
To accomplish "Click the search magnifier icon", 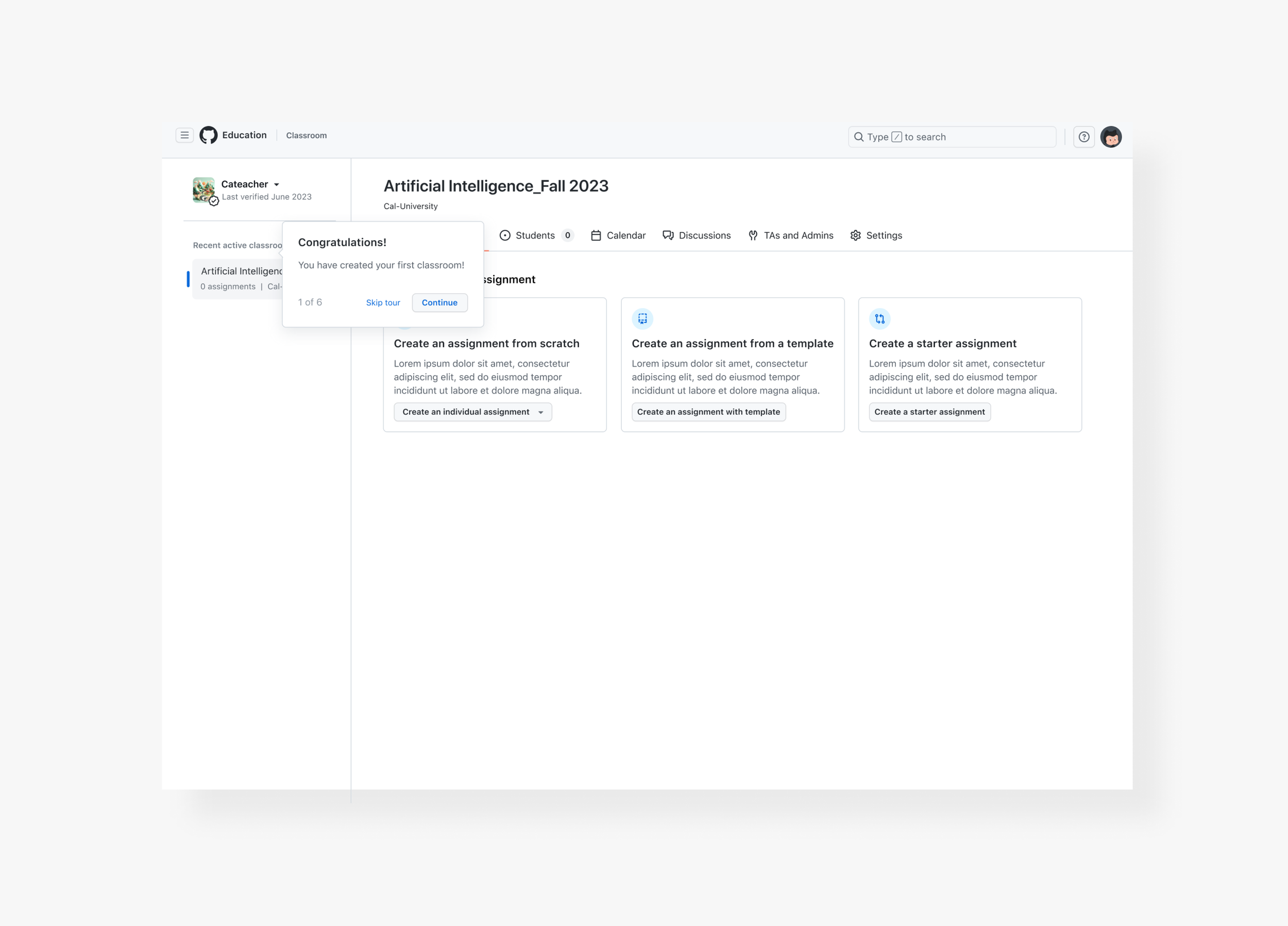I will (859, 137).
